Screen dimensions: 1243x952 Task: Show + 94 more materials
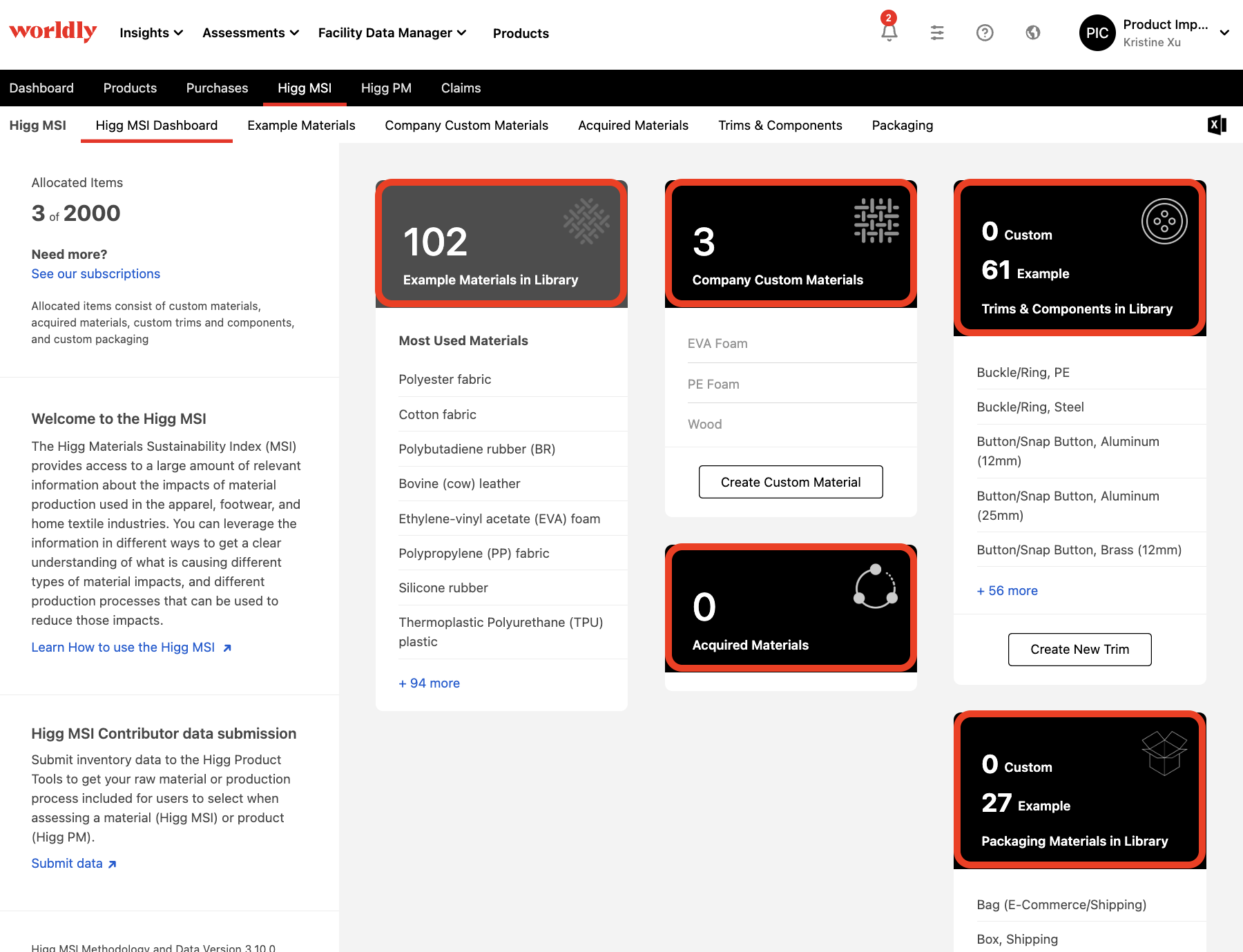[429, 683]
